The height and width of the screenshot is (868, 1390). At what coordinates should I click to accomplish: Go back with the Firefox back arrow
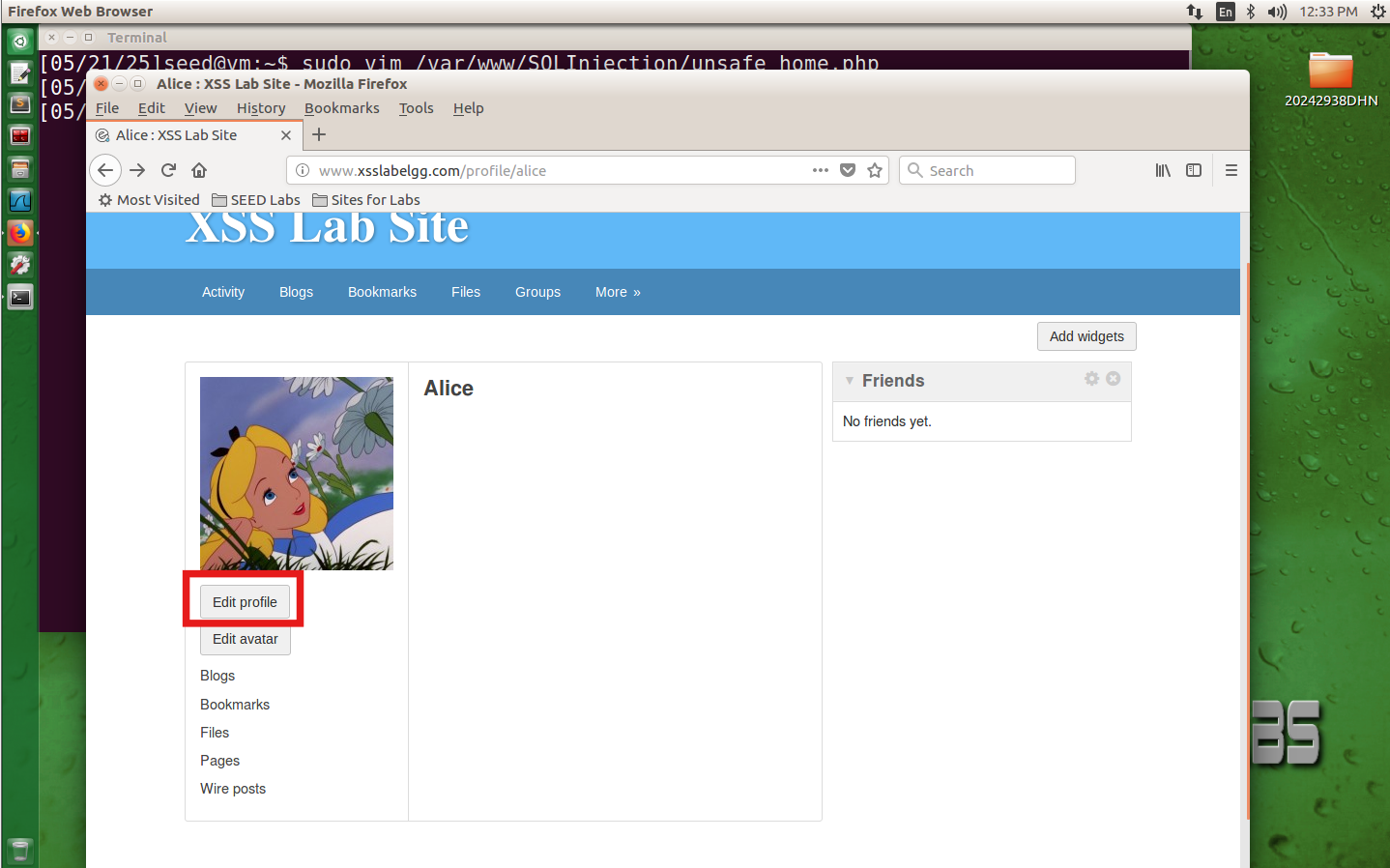105,170
